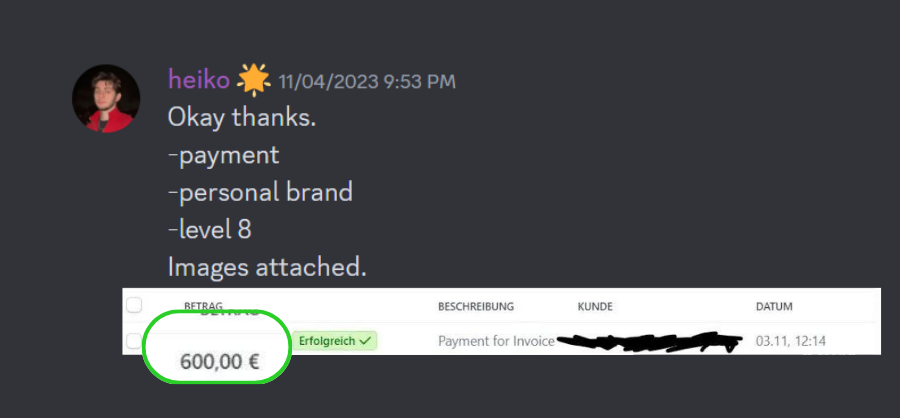Click the sun emoji badge beside heiko
This screenshot has height=418, width=900.
[x=254, y=81]
